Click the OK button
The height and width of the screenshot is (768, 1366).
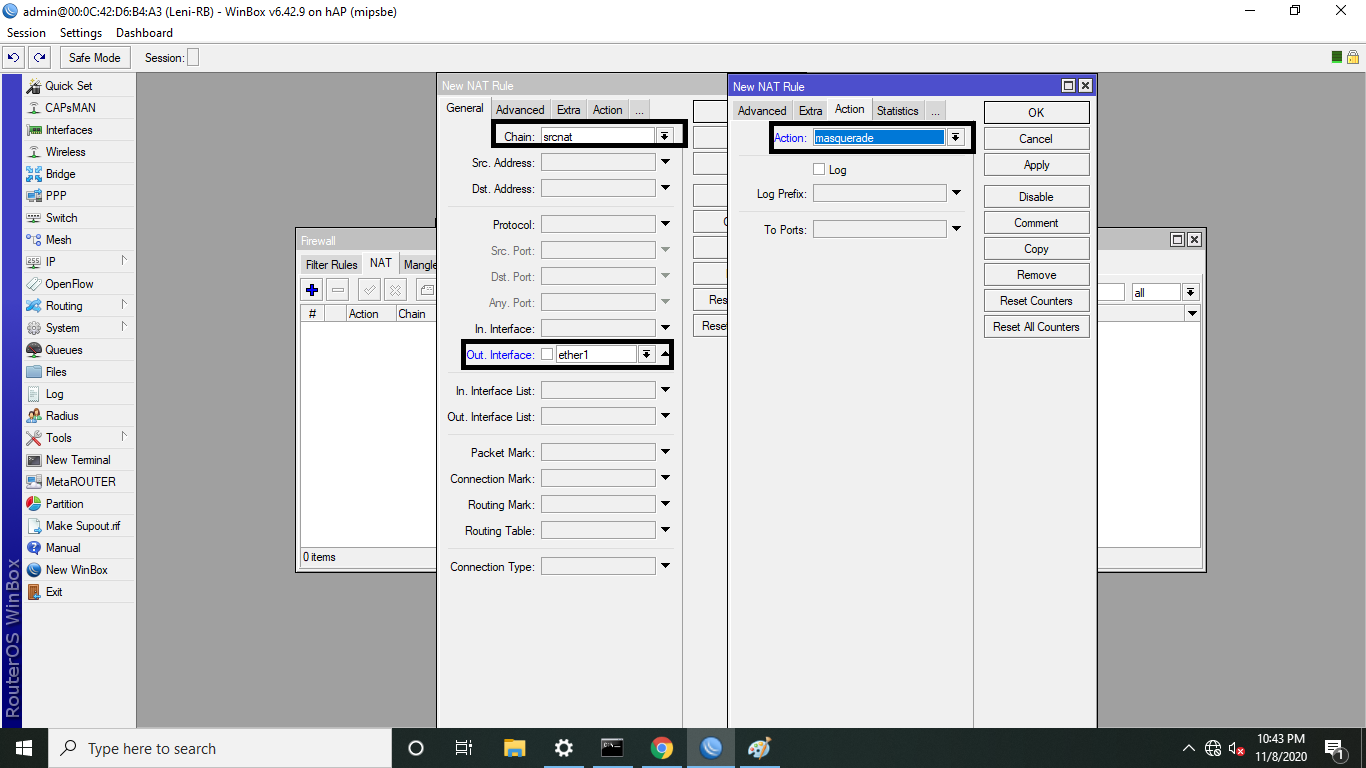(x=1036, y=113)
